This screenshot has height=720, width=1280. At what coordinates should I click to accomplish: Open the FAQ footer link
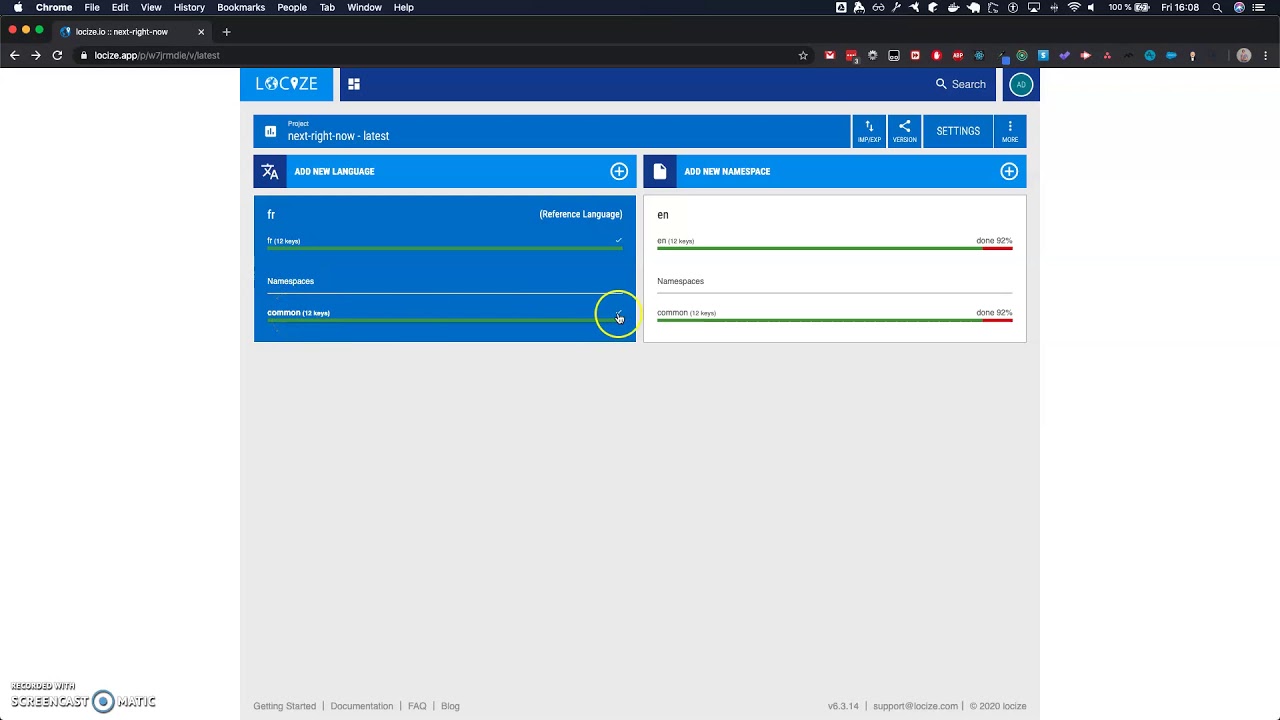tap(417, 706)
